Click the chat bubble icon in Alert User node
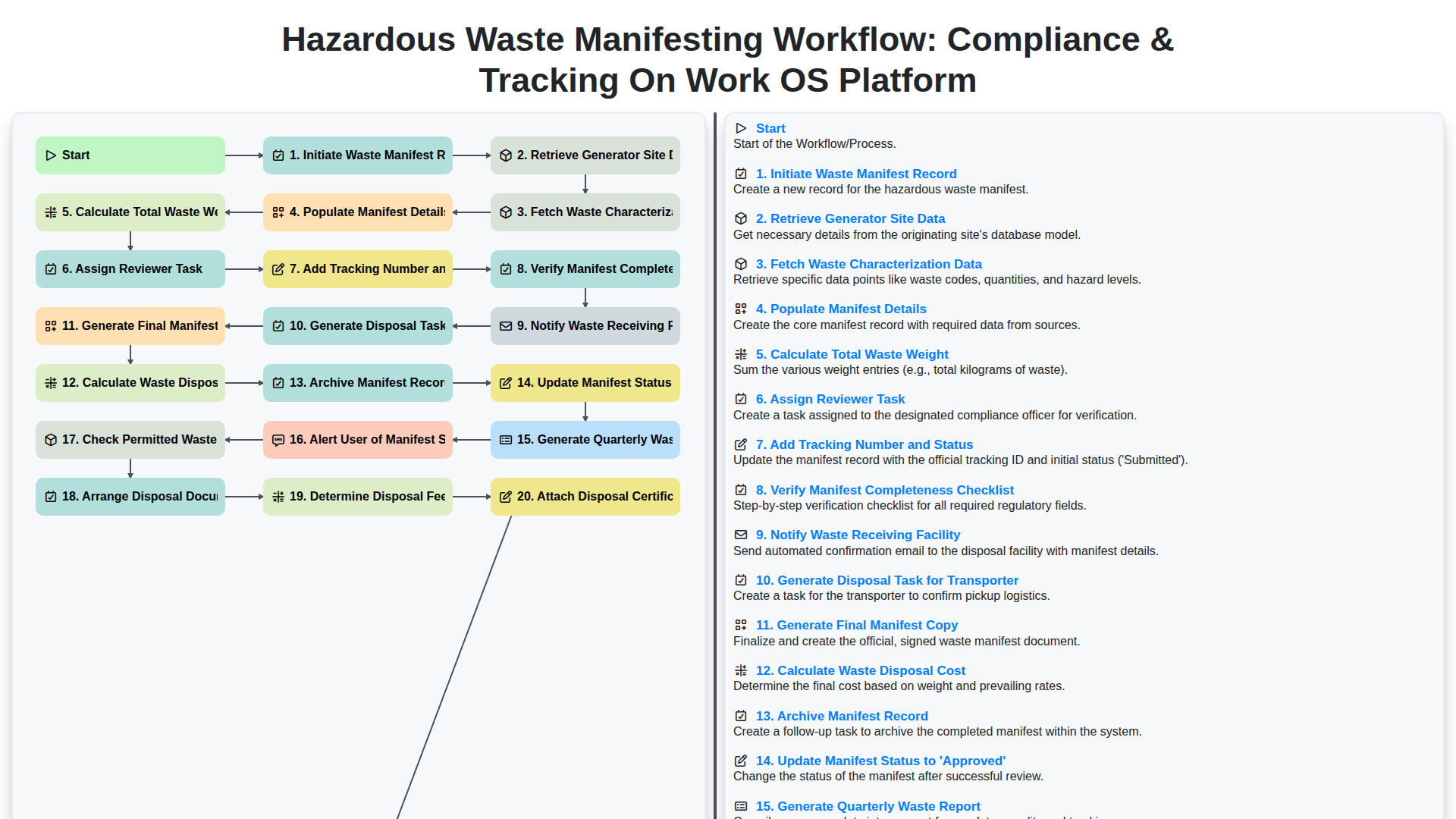1456x819 pixels. tap(278, 440)
